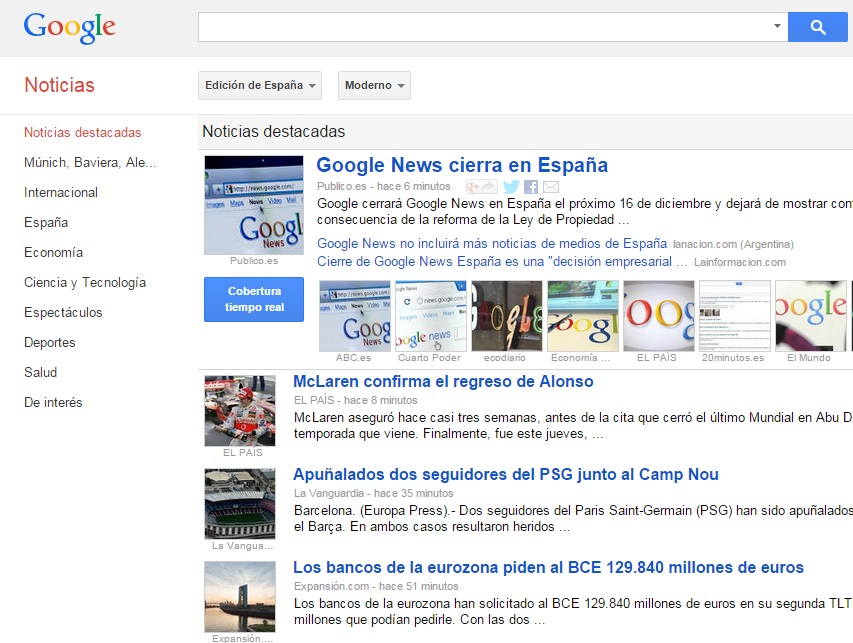The height and width of the screenshot is (643, 853).
Task: Open Cuarto Poder image thumbnail
Action: 431,316
